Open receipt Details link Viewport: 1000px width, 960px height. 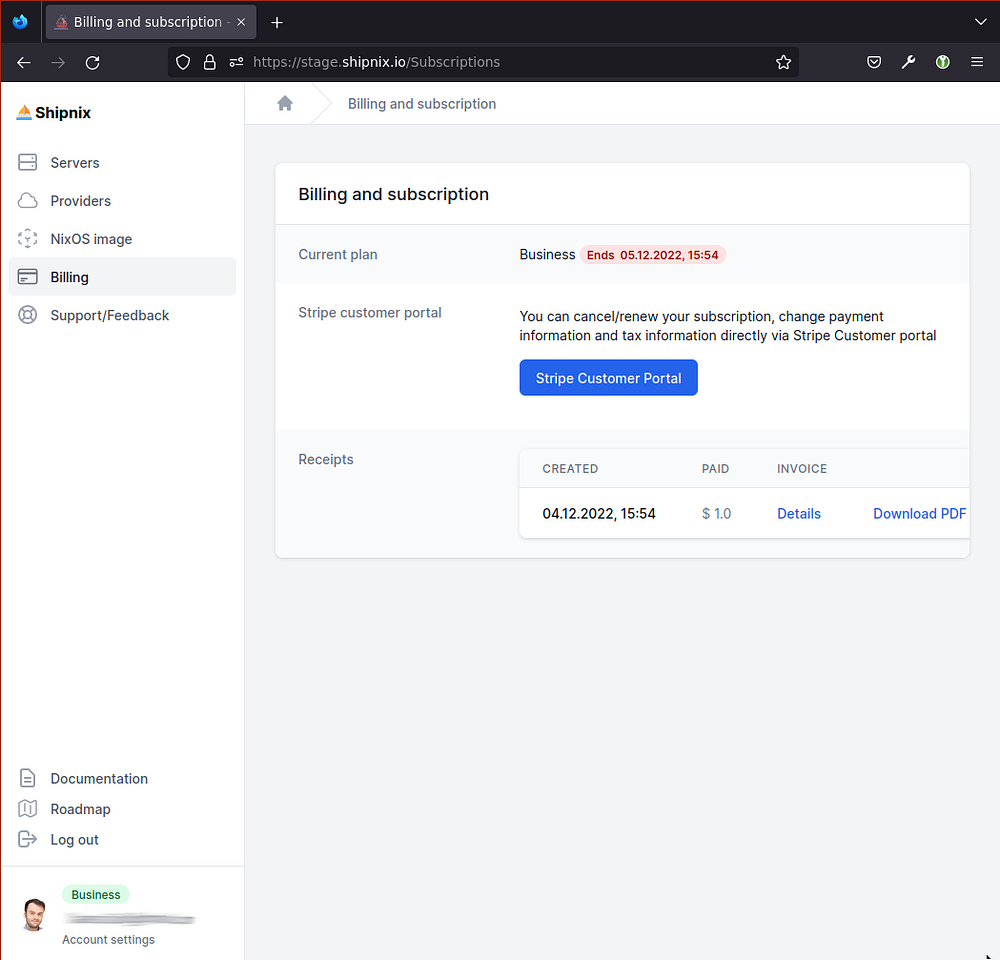pyautogui.click(x=798, y=513)
